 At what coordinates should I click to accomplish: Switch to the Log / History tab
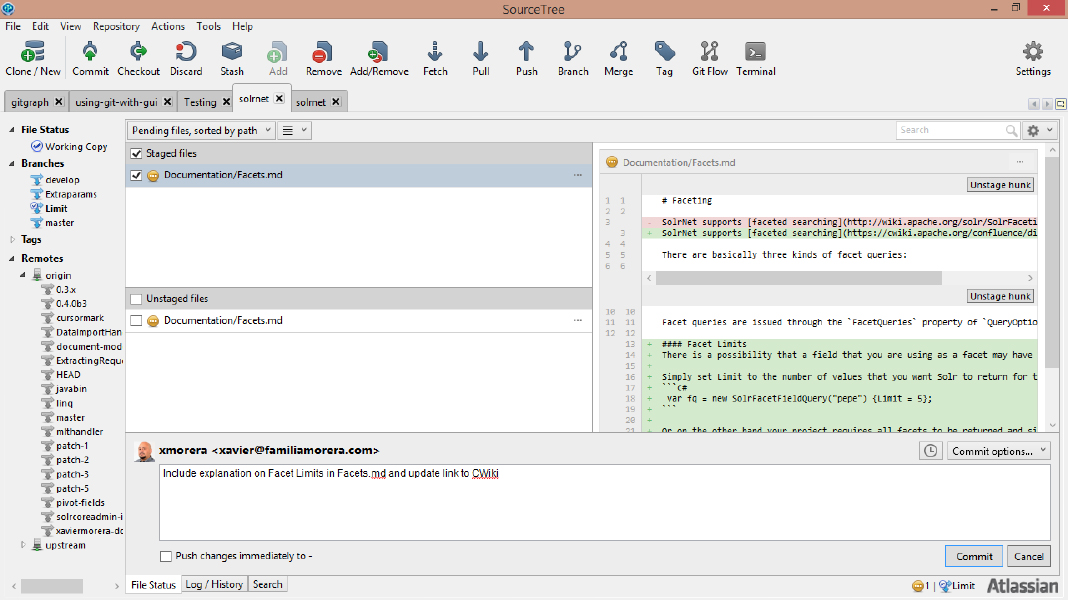[x=214, y=584]
